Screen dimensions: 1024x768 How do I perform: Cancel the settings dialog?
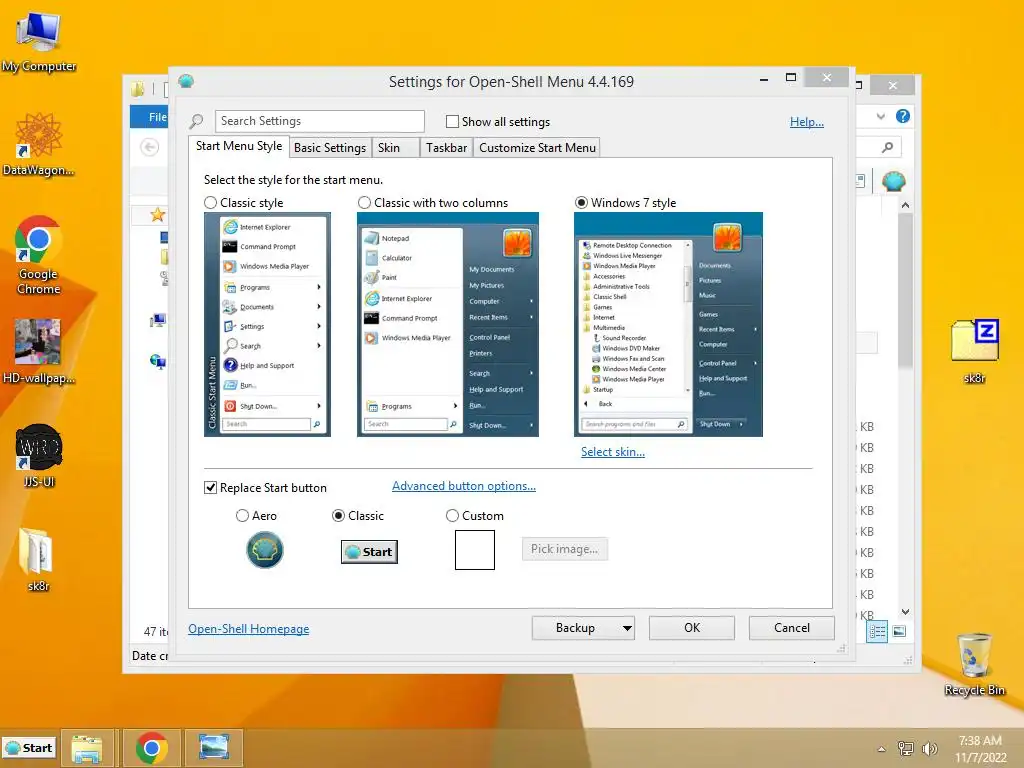792,628
